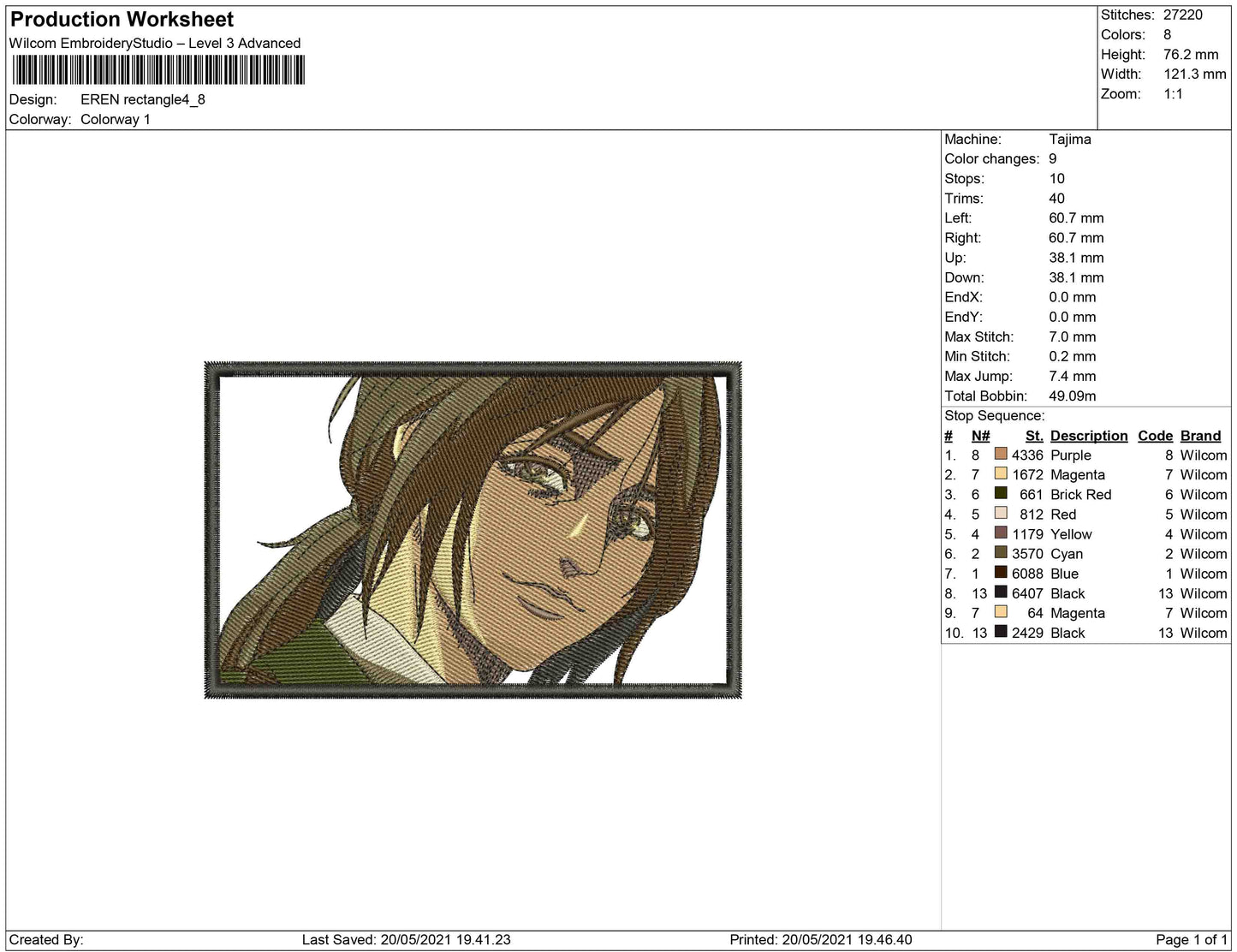Click the "#" column header

click(949, 436)
